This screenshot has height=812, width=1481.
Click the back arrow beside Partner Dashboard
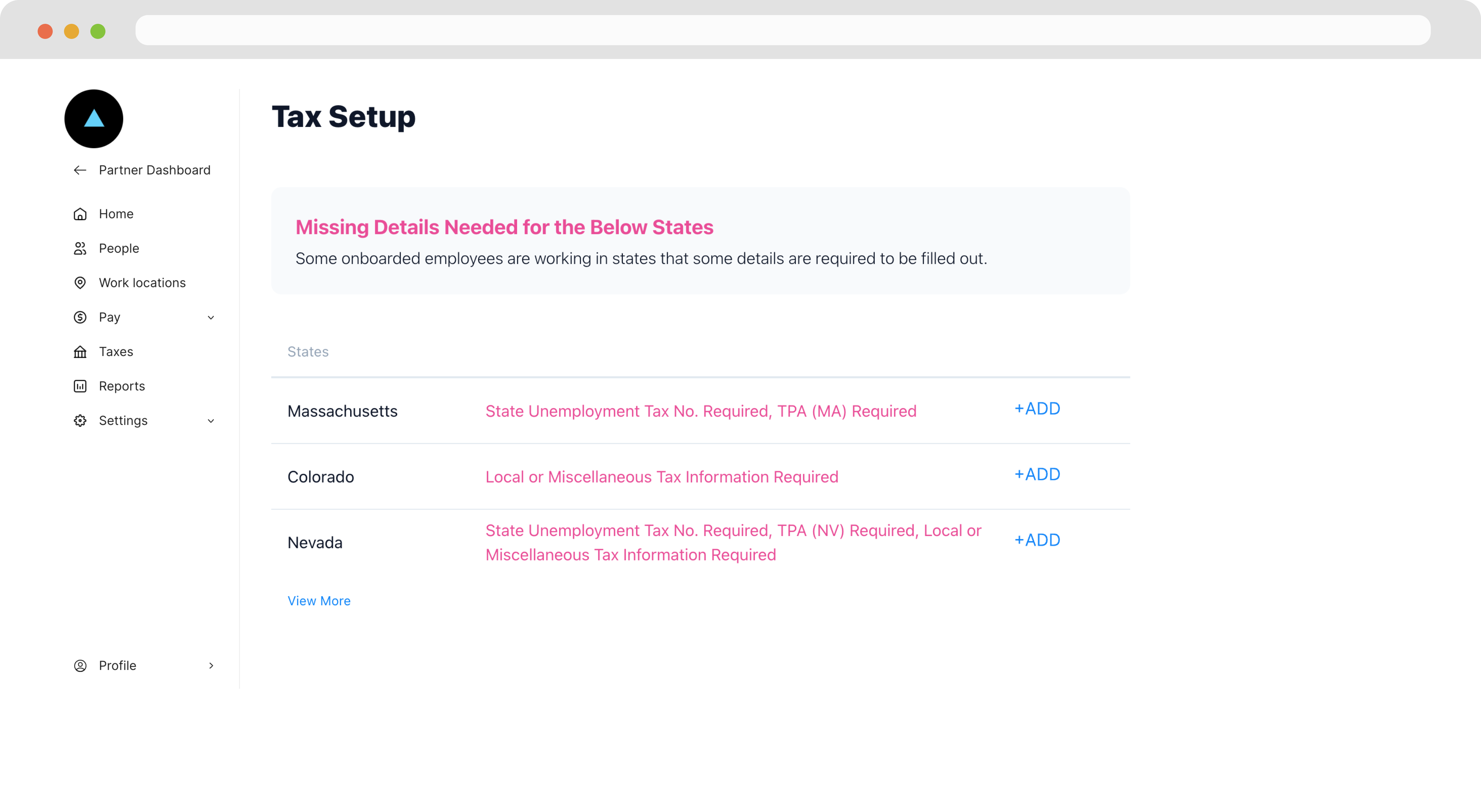tap(80, 170)
